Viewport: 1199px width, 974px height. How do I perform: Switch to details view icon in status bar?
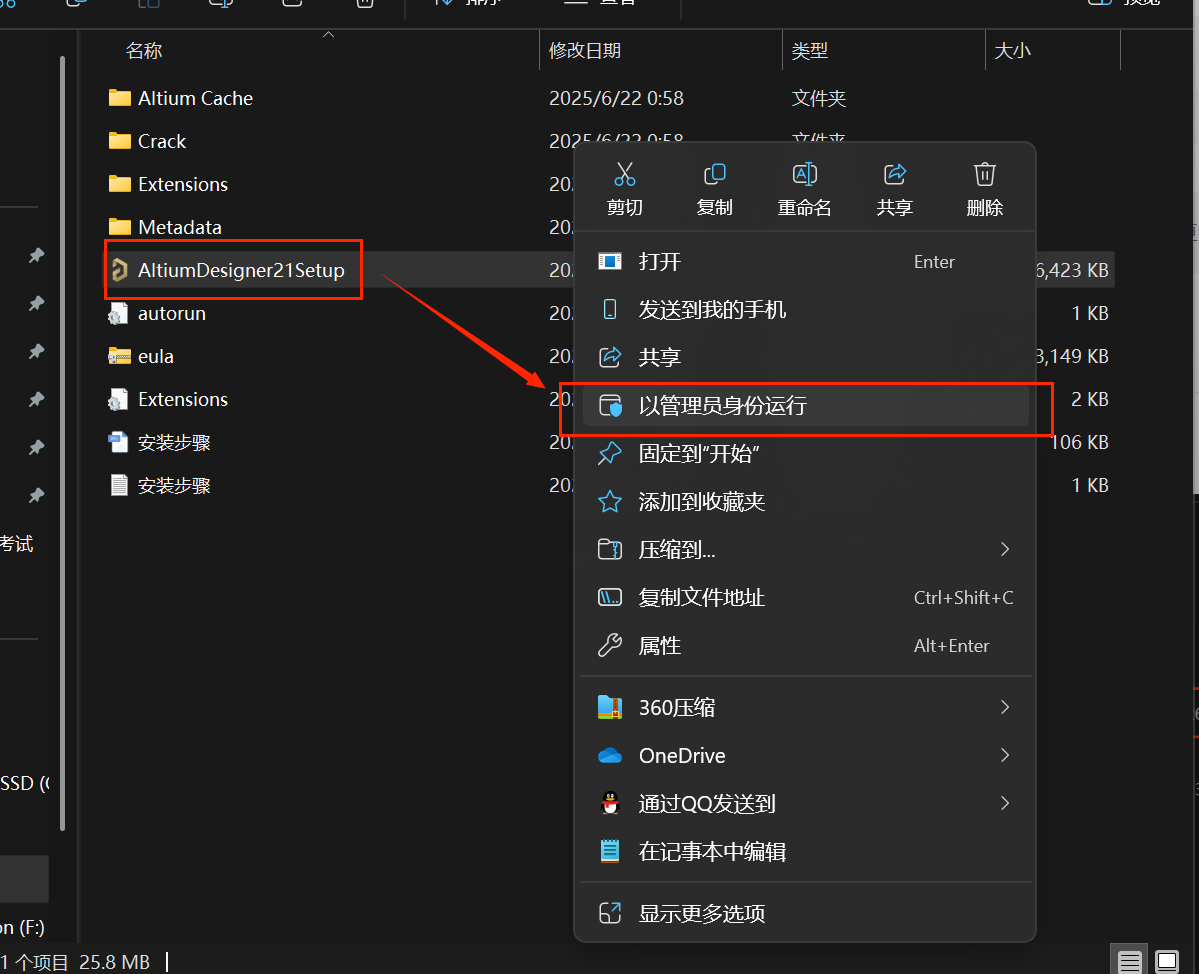pos(1129,960)
